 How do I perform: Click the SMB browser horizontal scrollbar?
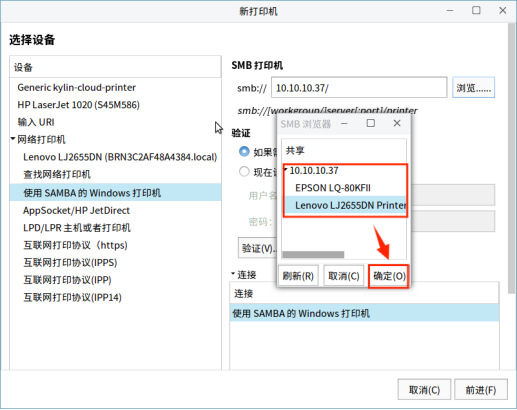[x=313, y=255]
